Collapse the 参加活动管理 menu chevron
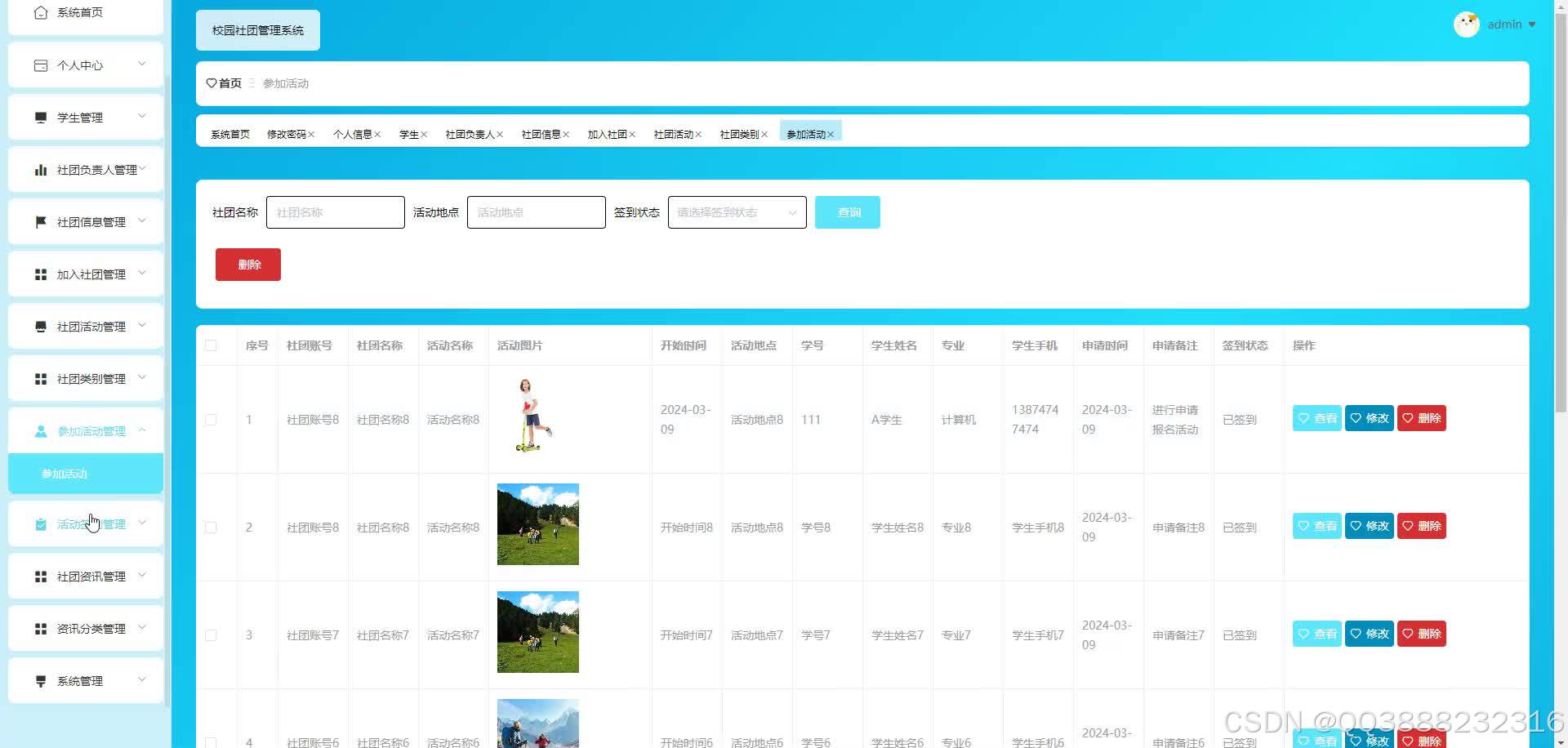The height and width of the screenshot is (748, 1568). (142, 430)
